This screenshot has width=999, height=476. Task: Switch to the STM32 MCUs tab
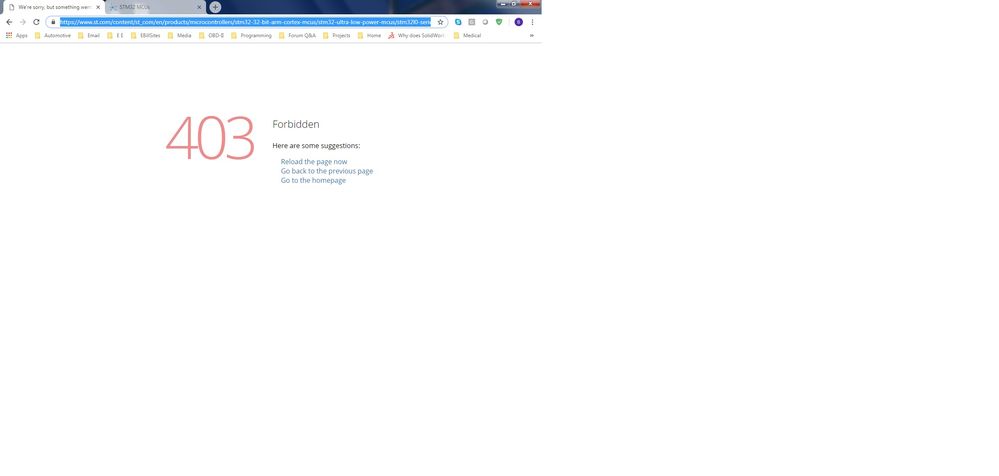click(155, 7)
